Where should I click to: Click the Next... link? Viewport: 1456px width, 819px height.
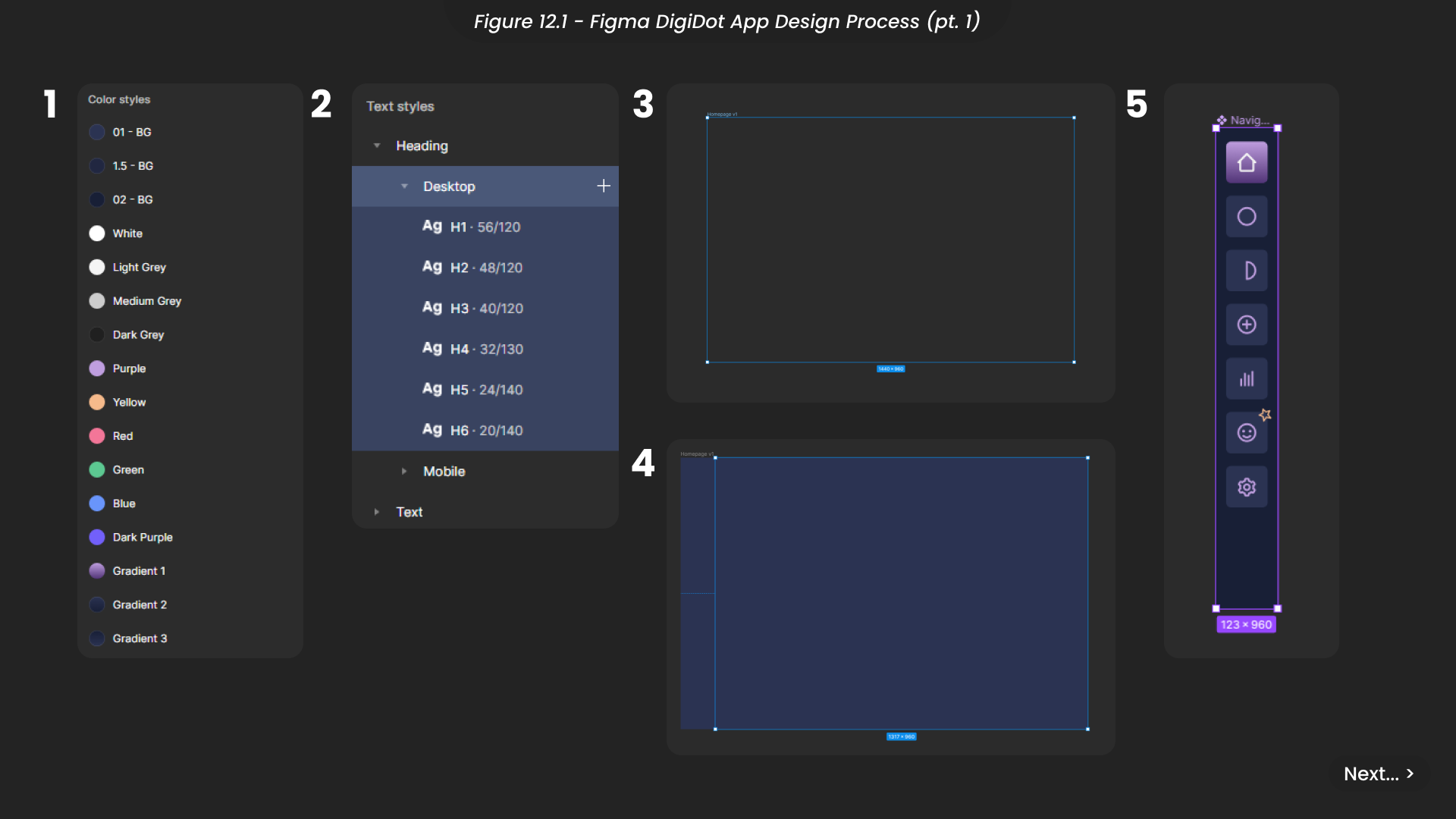[1379, 773]
